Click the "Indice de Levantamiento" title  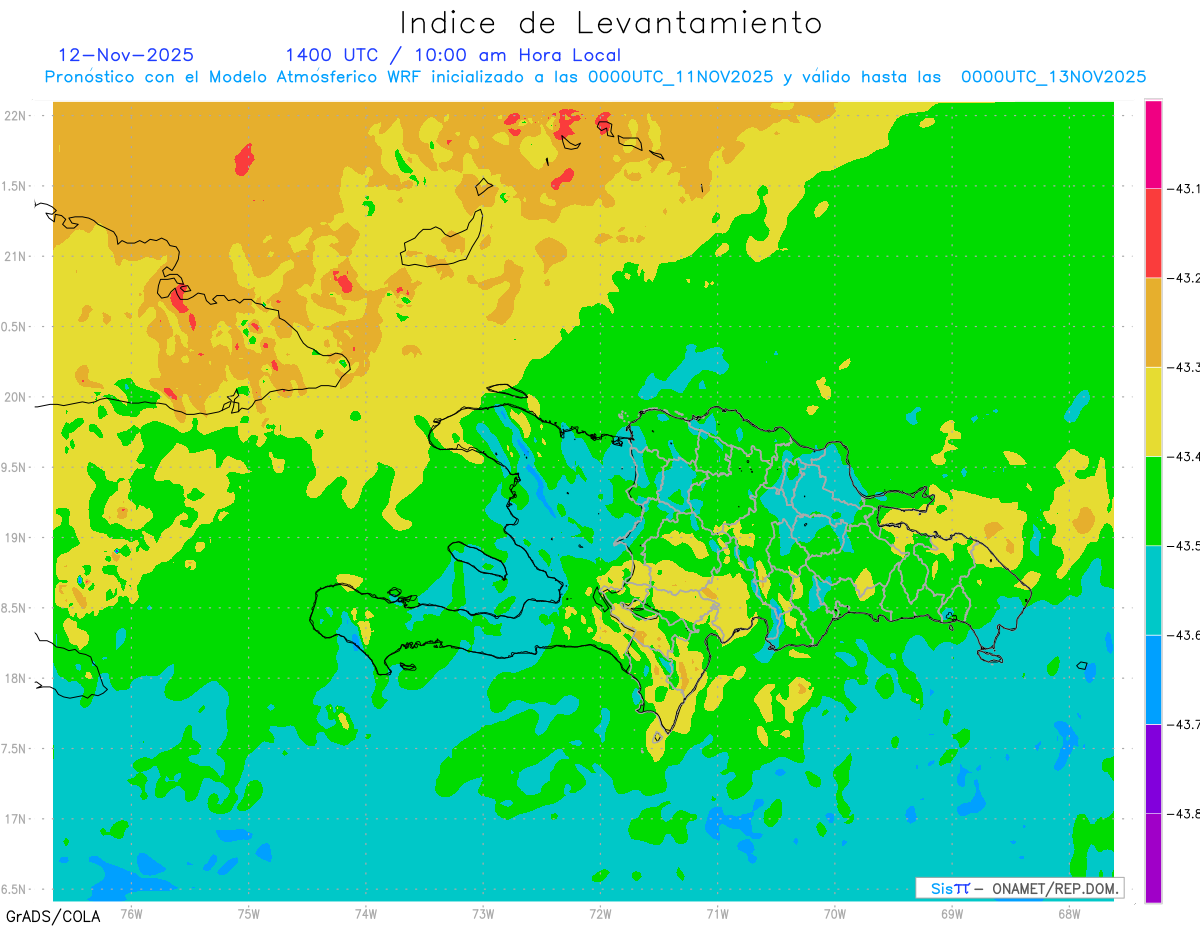coord(611,23)
